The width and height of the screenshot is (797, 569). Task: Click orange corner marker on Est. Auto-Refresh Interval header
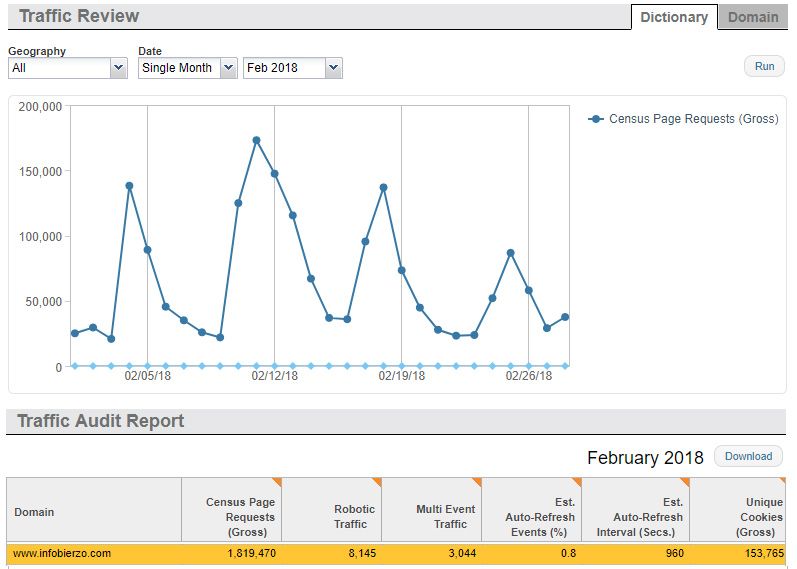pos(685,482)
